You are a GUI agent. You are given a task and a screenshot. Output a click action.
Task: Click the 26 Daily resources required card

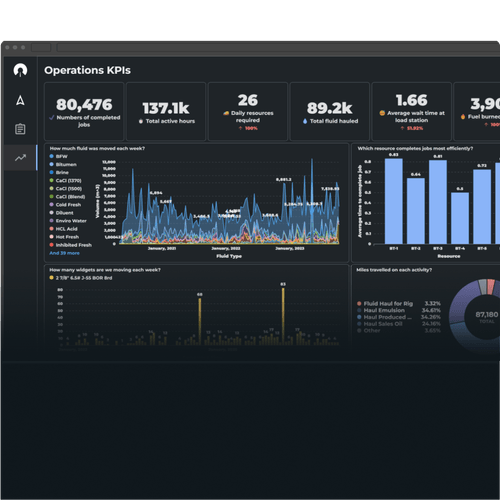(x=248, y=112)
